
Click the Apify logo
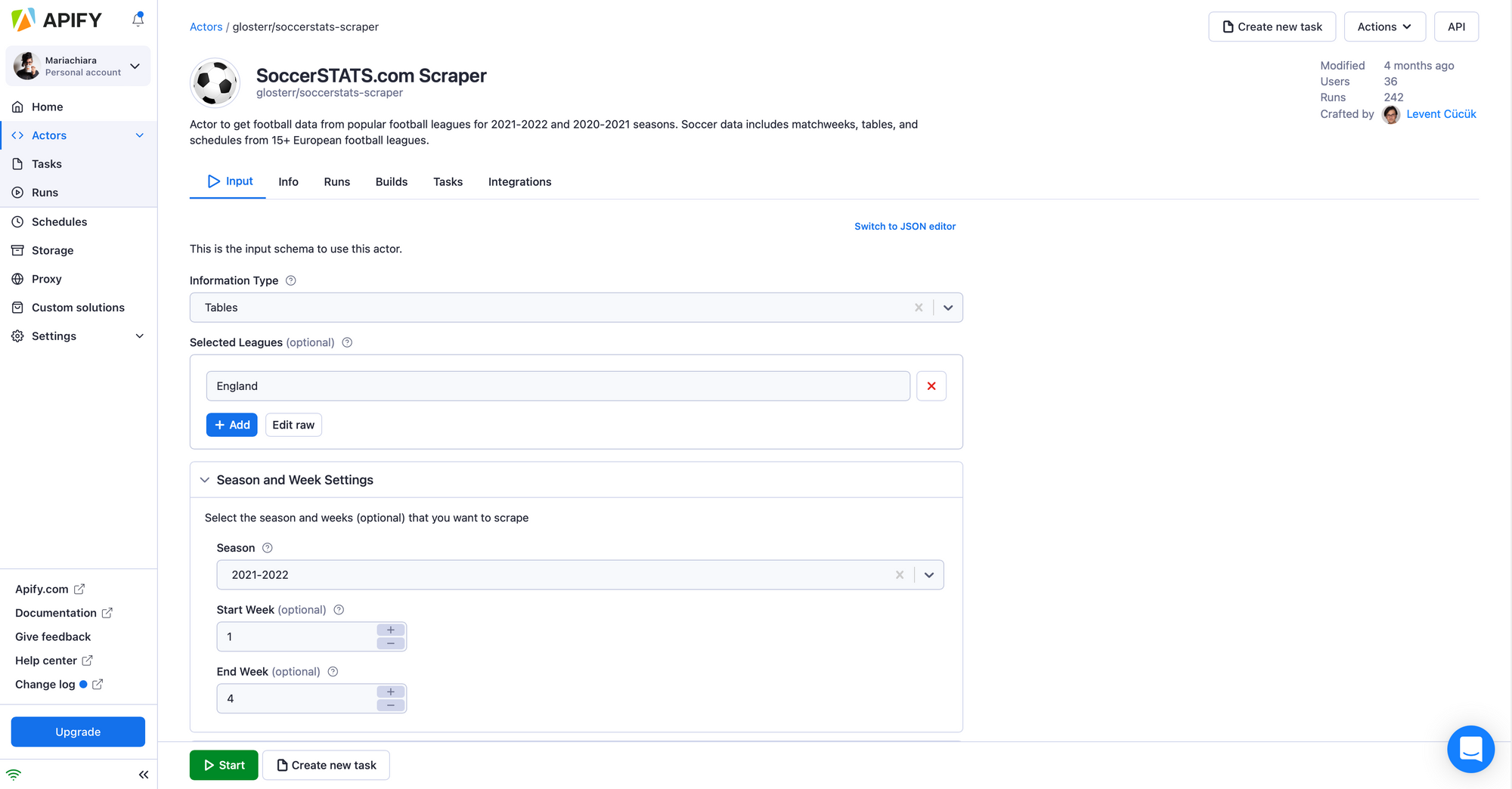[x=57, y=19]
